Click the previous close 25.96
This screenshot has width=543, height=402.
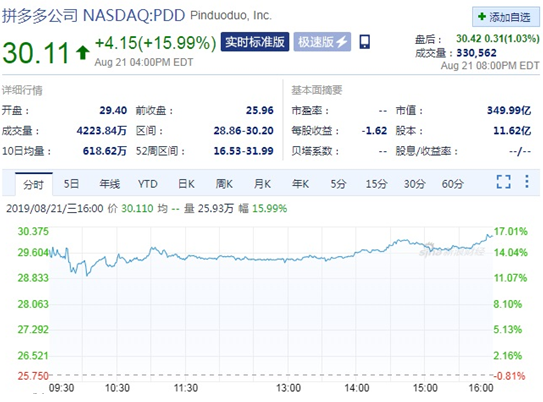(x=260, y=110)
